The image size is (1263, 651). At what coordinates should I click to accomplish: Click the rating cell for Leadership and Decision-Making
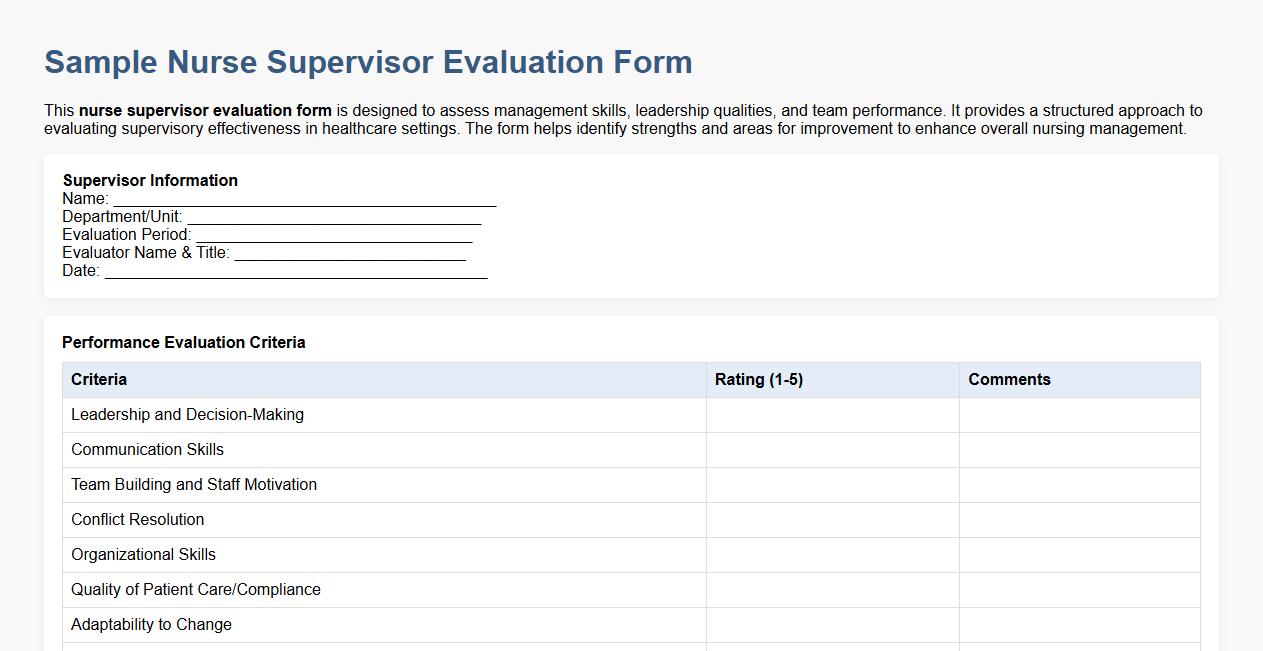(x=832, y=414)
